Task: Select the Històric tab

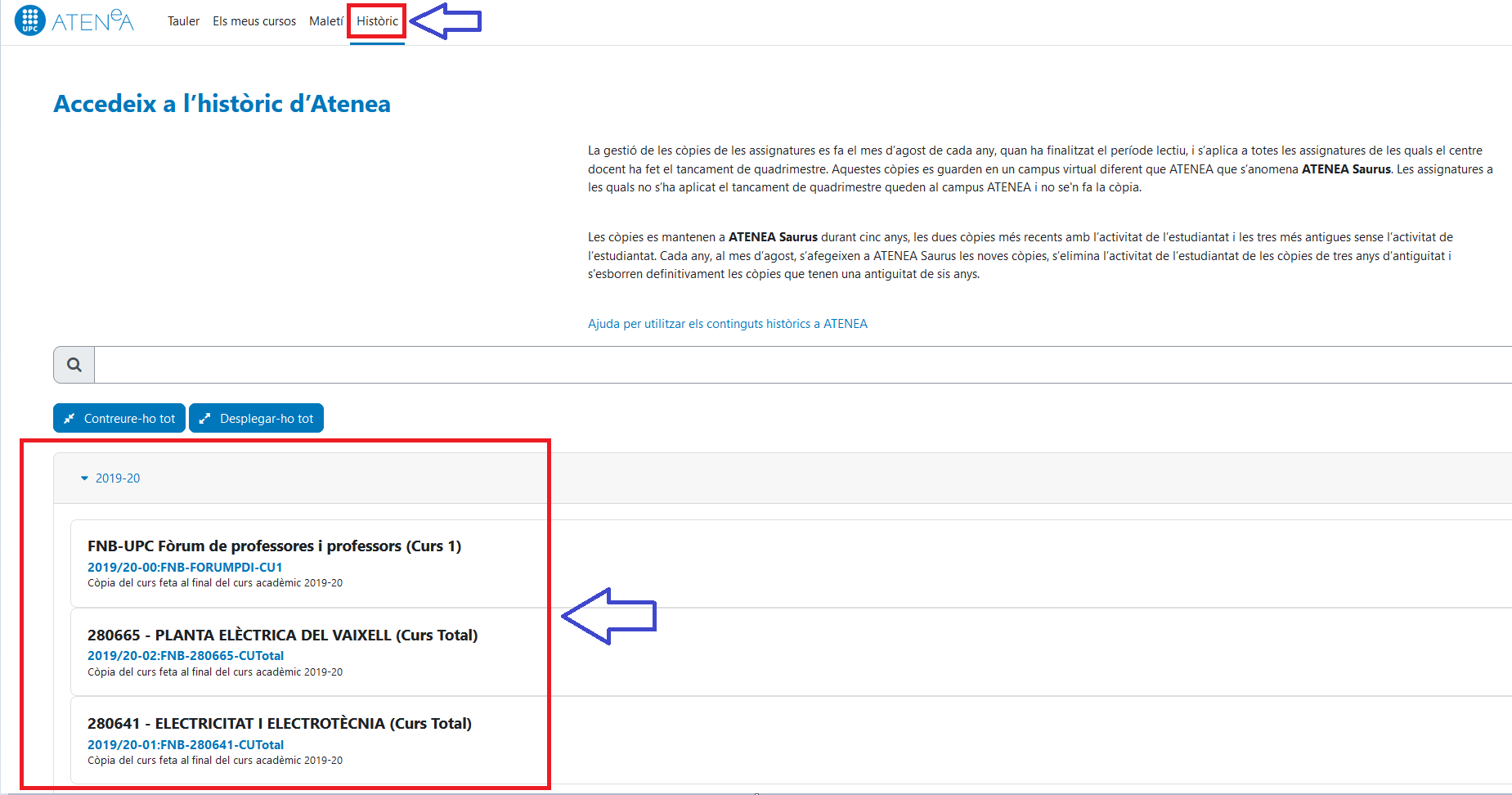Action: click(x=377, y=21)
